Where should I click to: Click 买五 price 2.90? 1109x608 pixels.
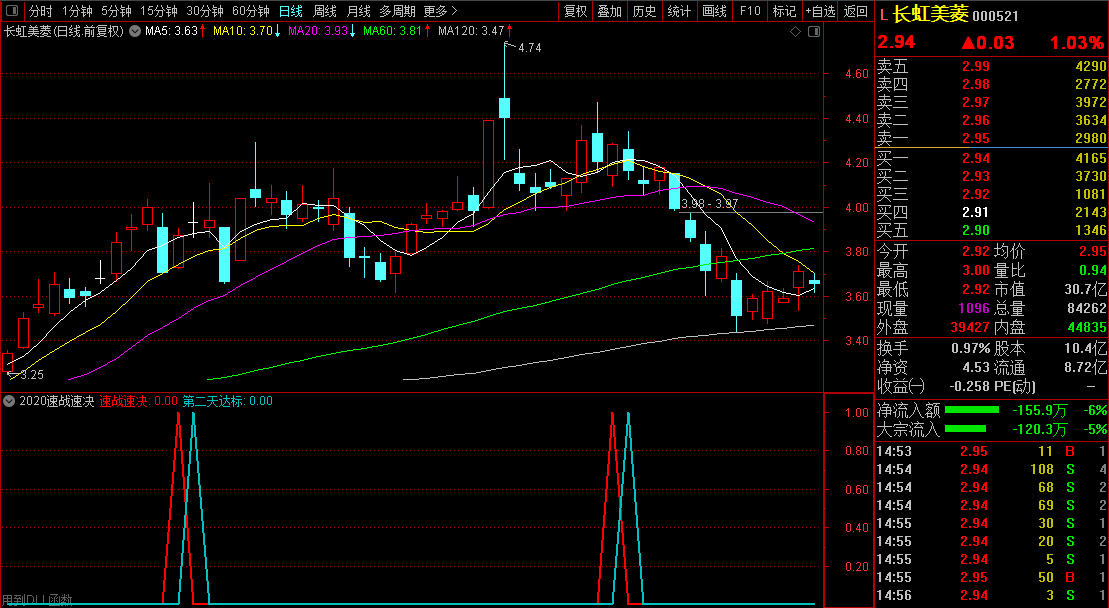tap(975, 230)
